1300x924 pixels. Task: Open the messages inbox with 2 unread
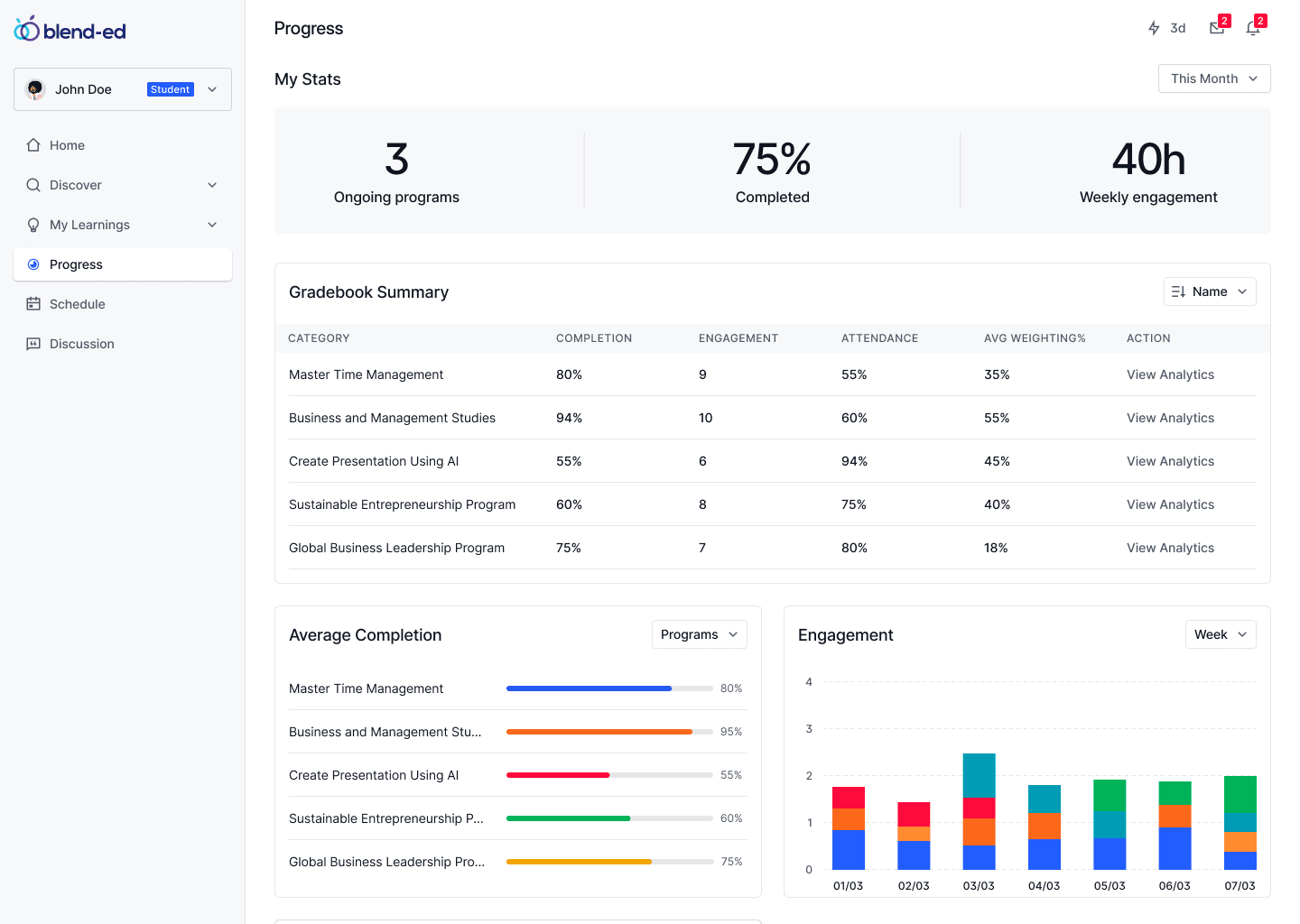pos(1215,27)
